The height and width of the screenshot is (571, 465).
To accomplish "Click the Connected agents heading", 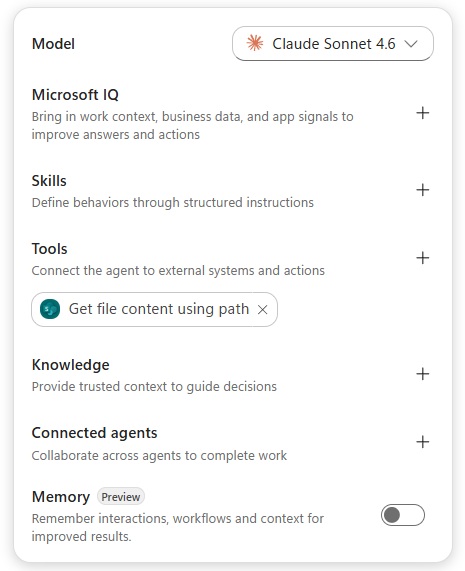I will pos(94,433).
